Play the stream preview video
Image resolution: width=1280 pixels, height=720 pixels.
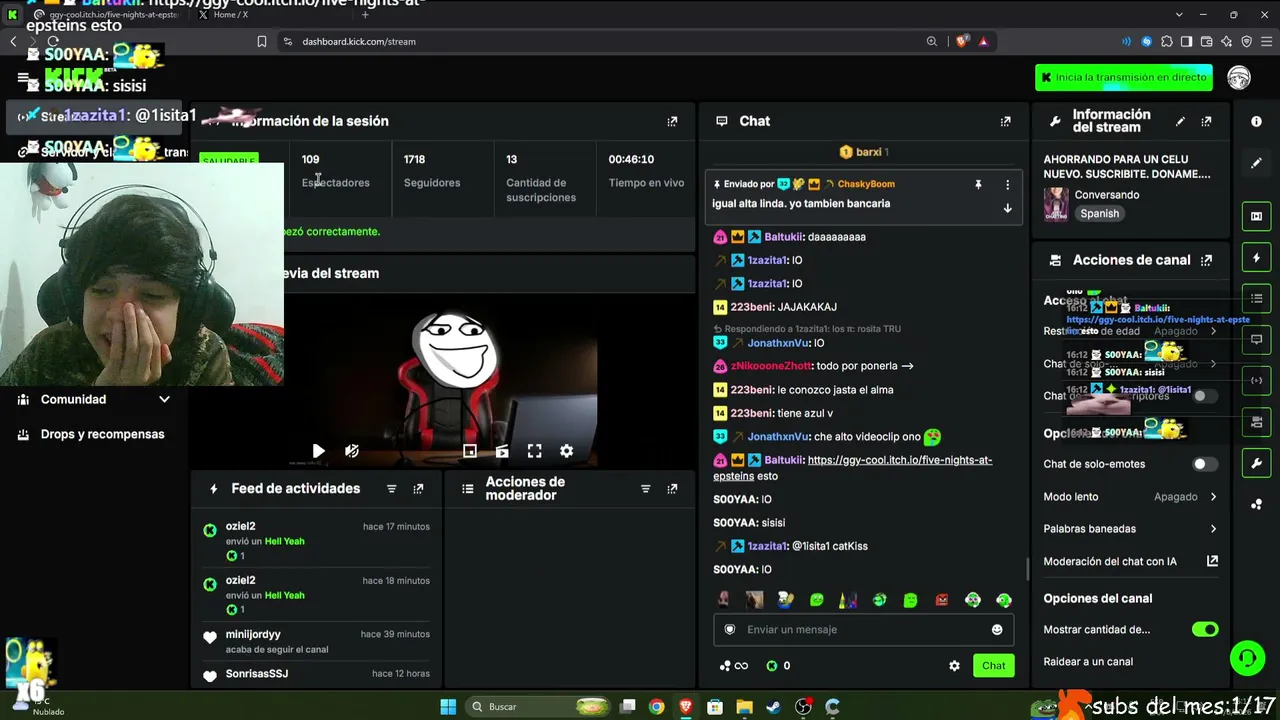point(318,451)
